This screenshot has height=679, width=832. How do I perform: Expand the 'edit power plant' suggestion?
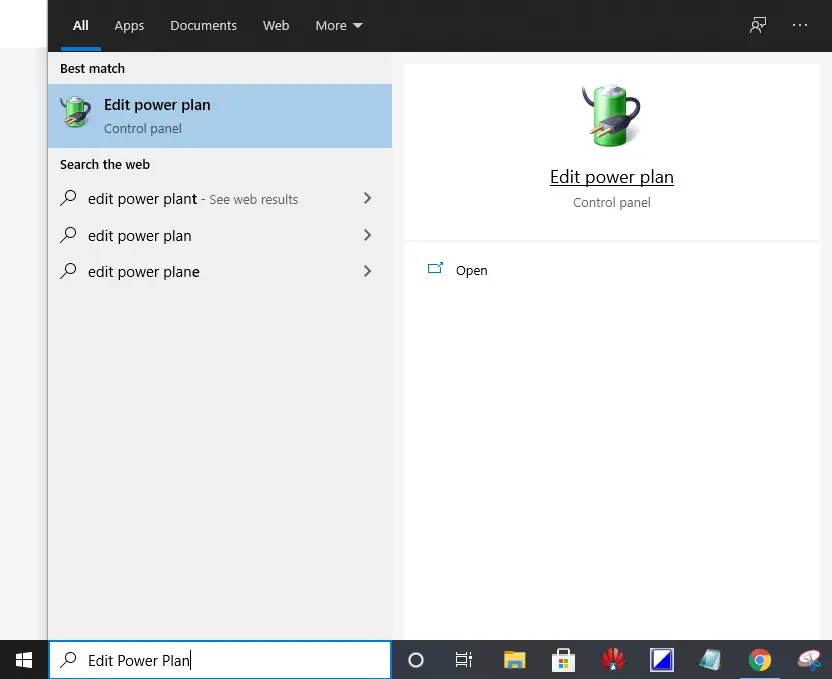pyautogui.click(x=367, y=199)
